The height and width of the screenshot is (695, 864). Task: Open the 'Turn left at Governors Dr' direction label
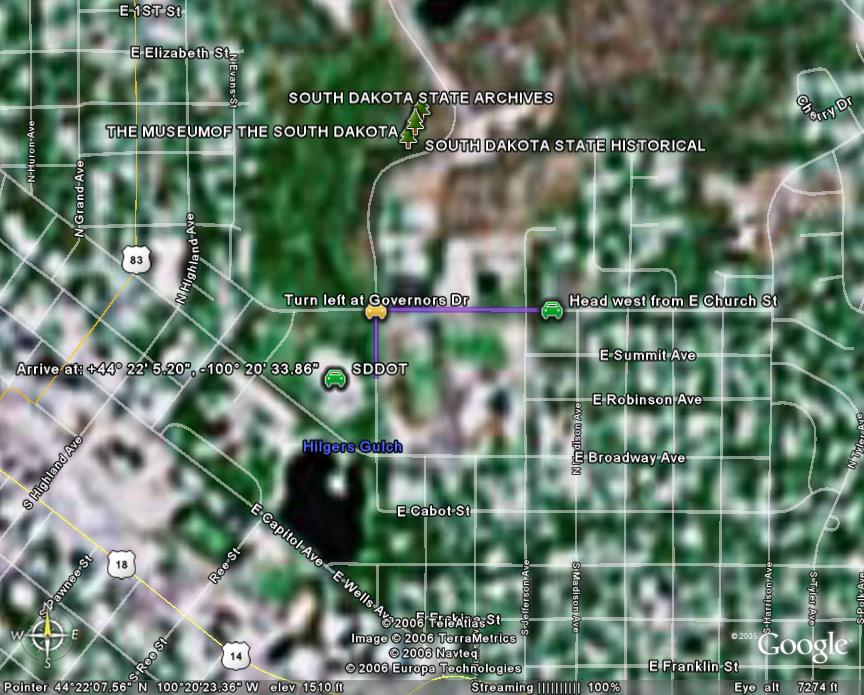point(376,300)
